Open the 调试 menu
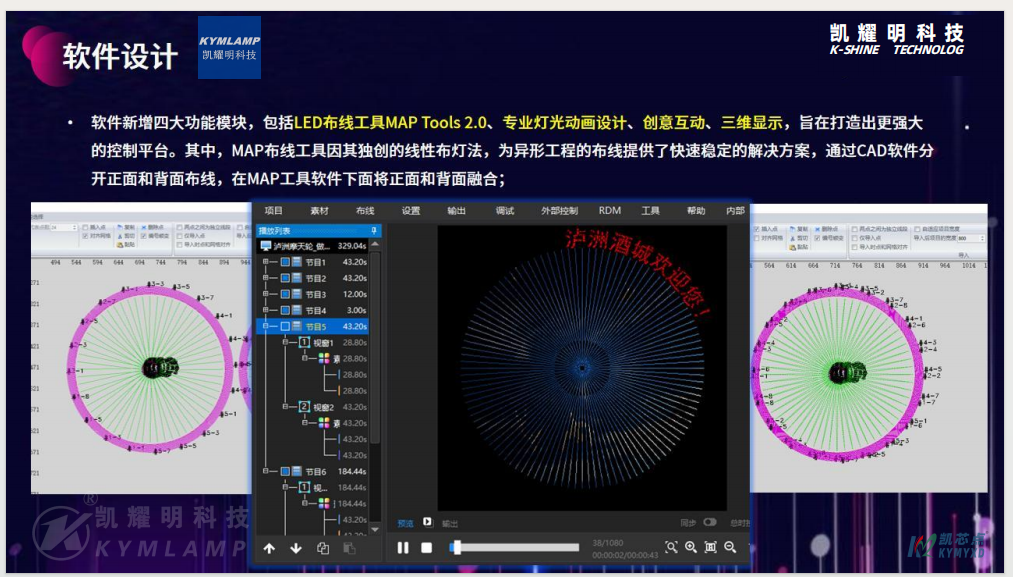1013x577 pixels. click(x=505, y=211)
